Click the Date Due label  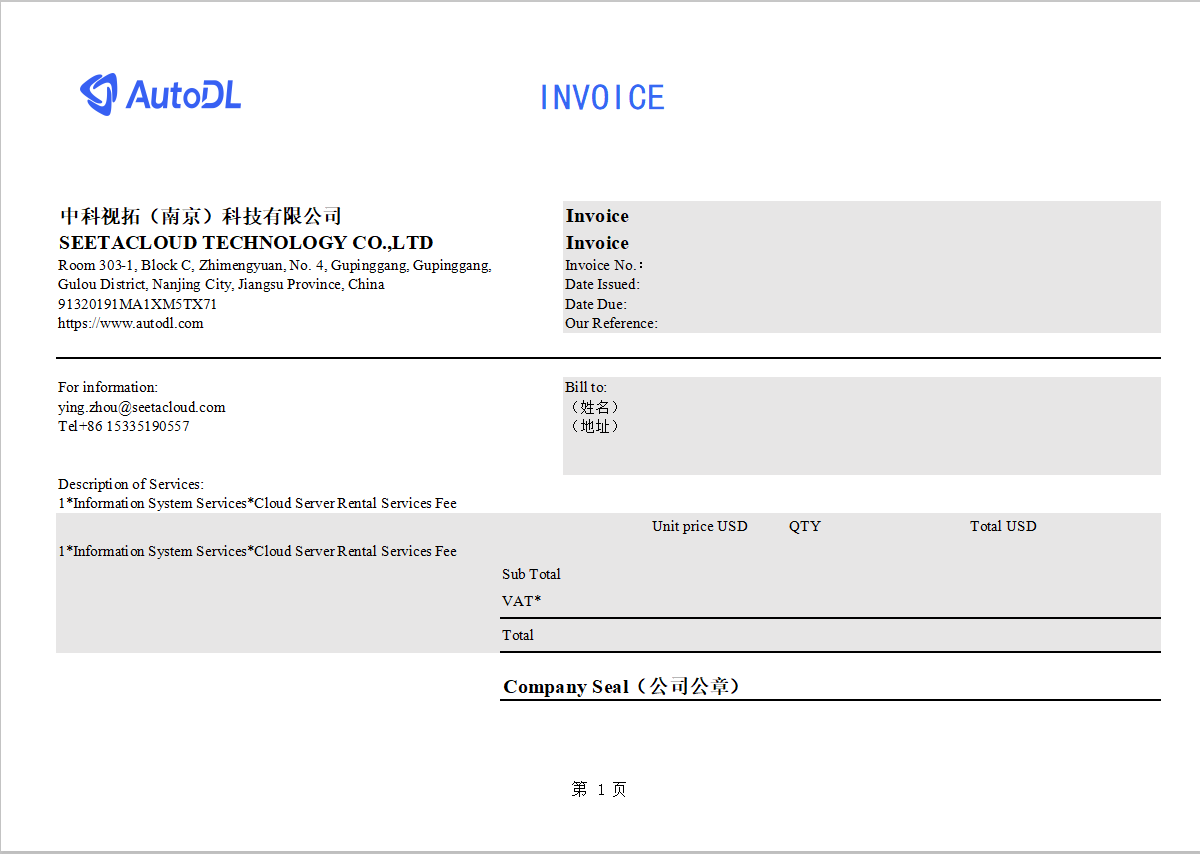click(596, 304)
